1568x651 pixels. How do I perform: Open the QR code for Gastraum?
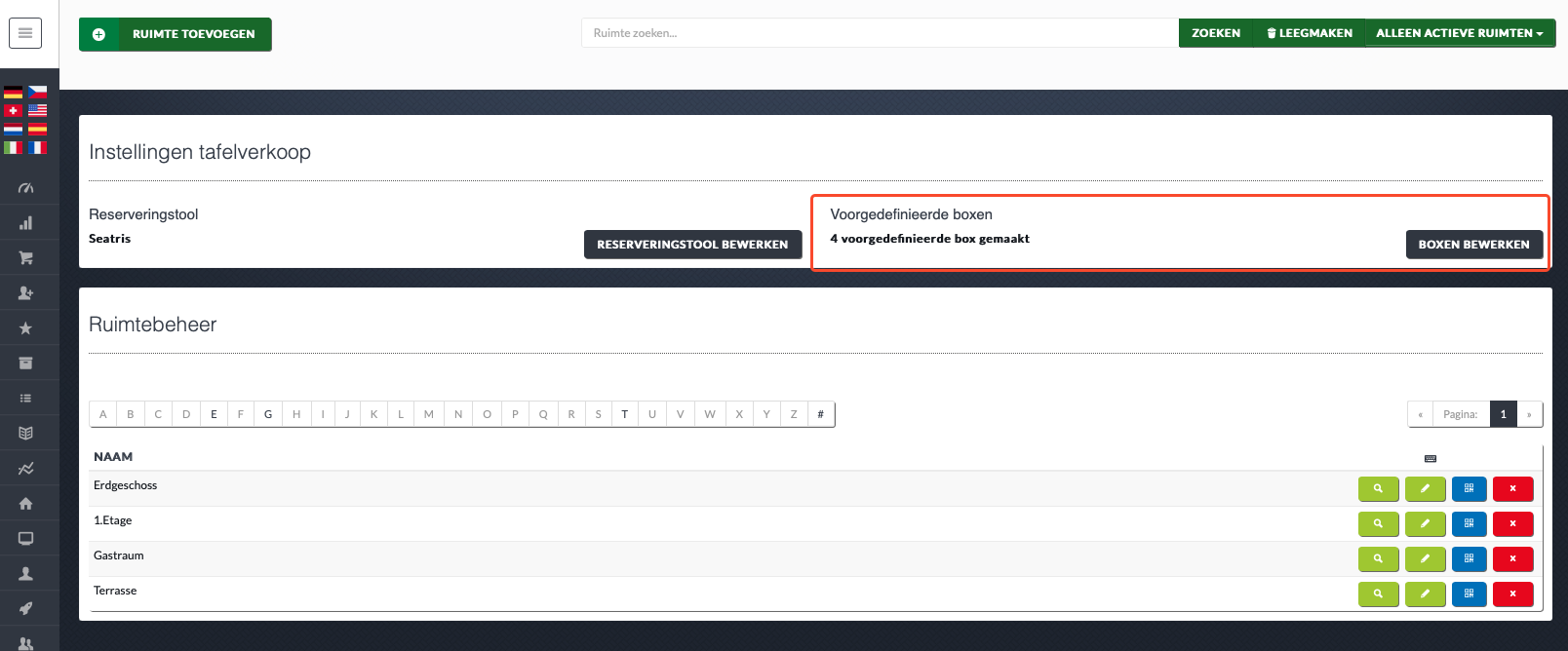[1469, 559]
